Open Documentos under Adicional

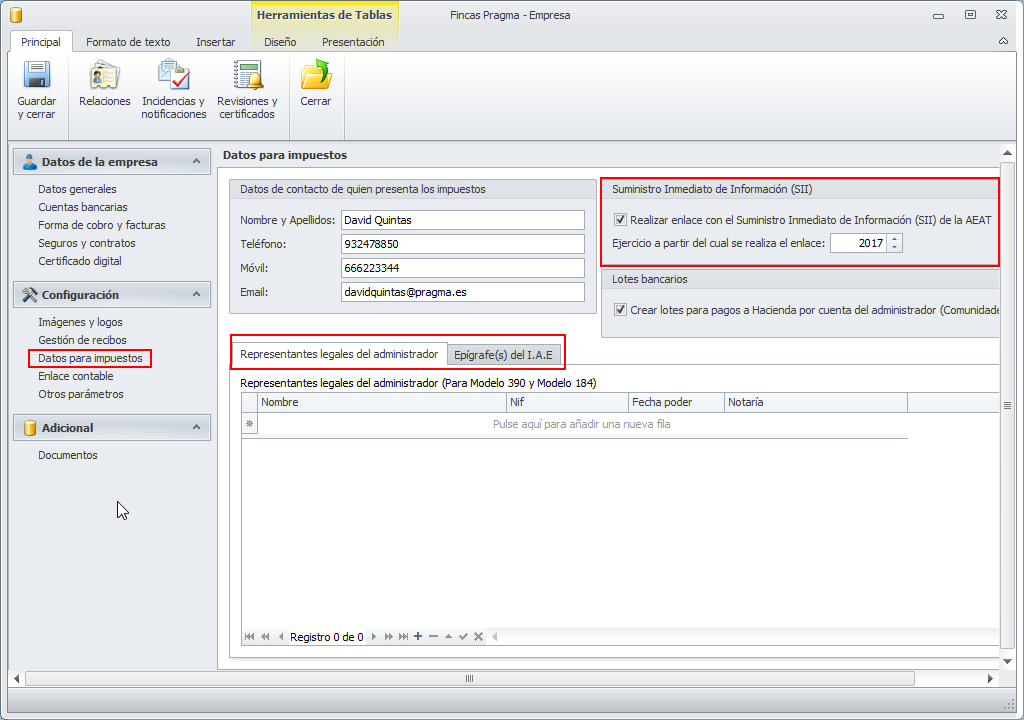(x=68, y=455)
